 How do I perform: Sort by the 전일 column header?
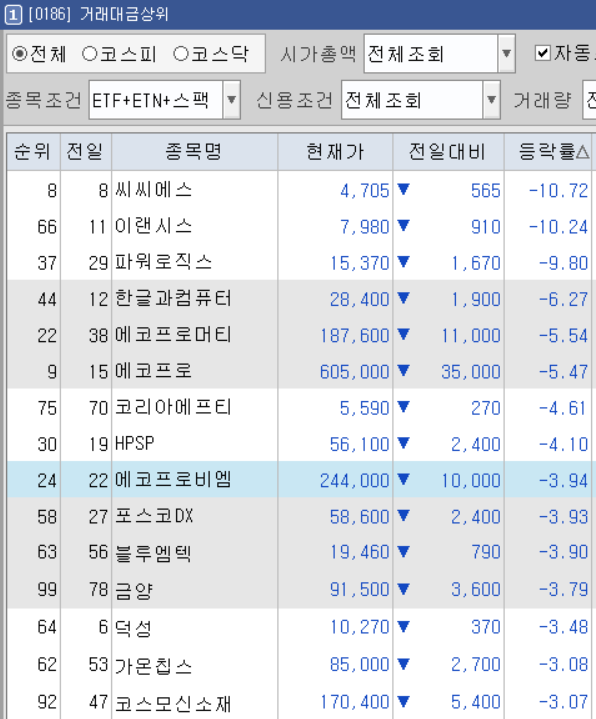click(x=86, y=152)
